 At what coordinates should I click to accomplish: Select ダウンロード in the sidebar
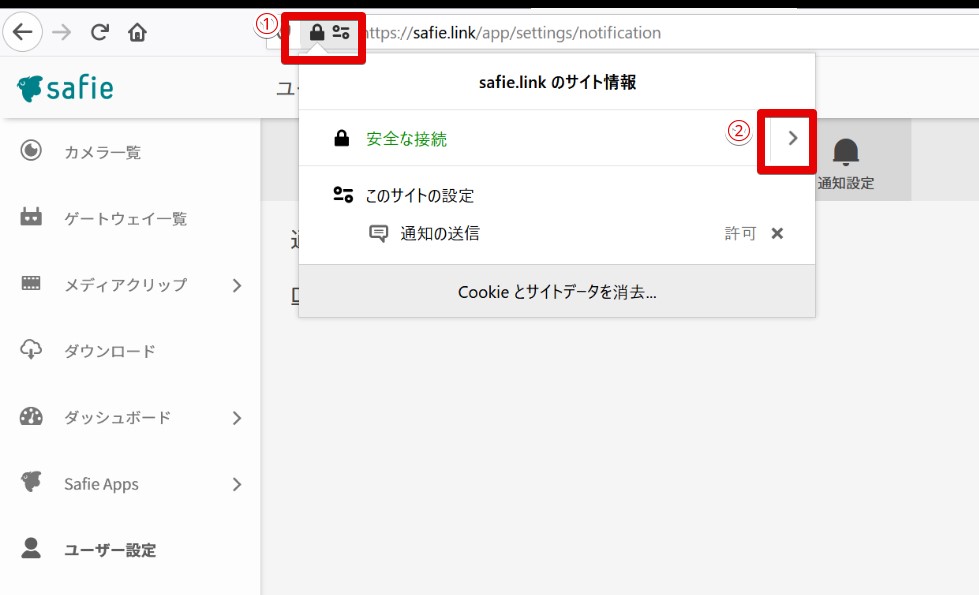tap(110, 351)
